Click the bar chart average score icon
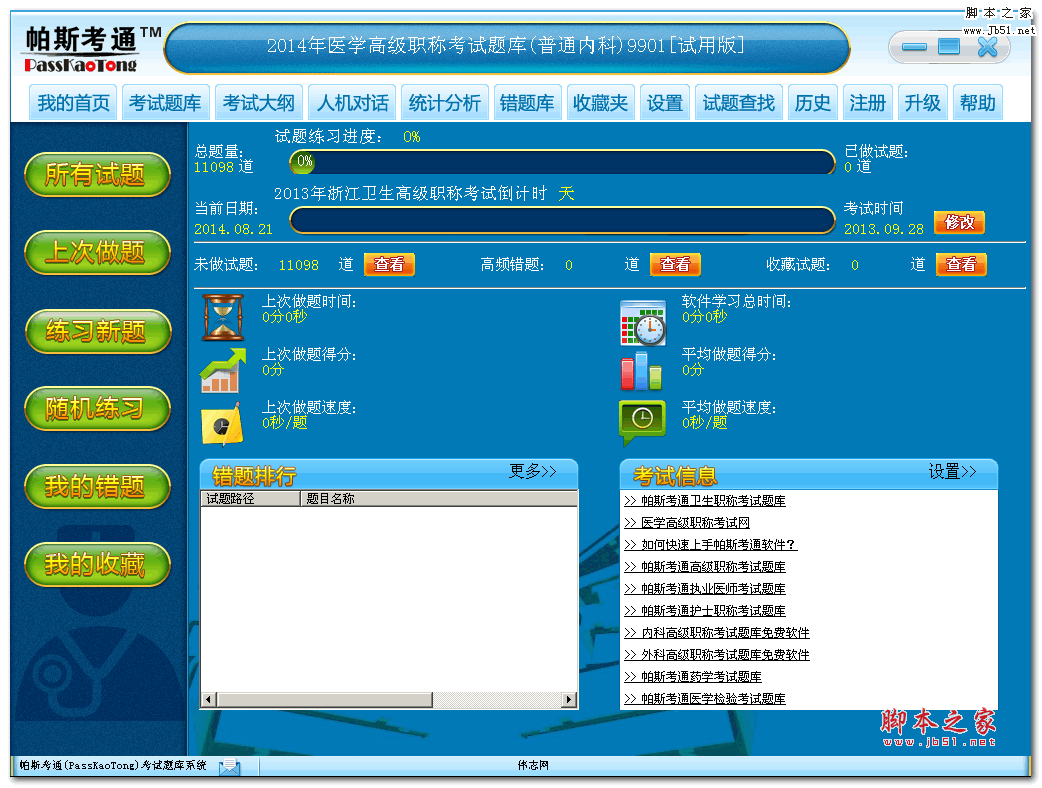1042x788 pixels. click(641, 371)
